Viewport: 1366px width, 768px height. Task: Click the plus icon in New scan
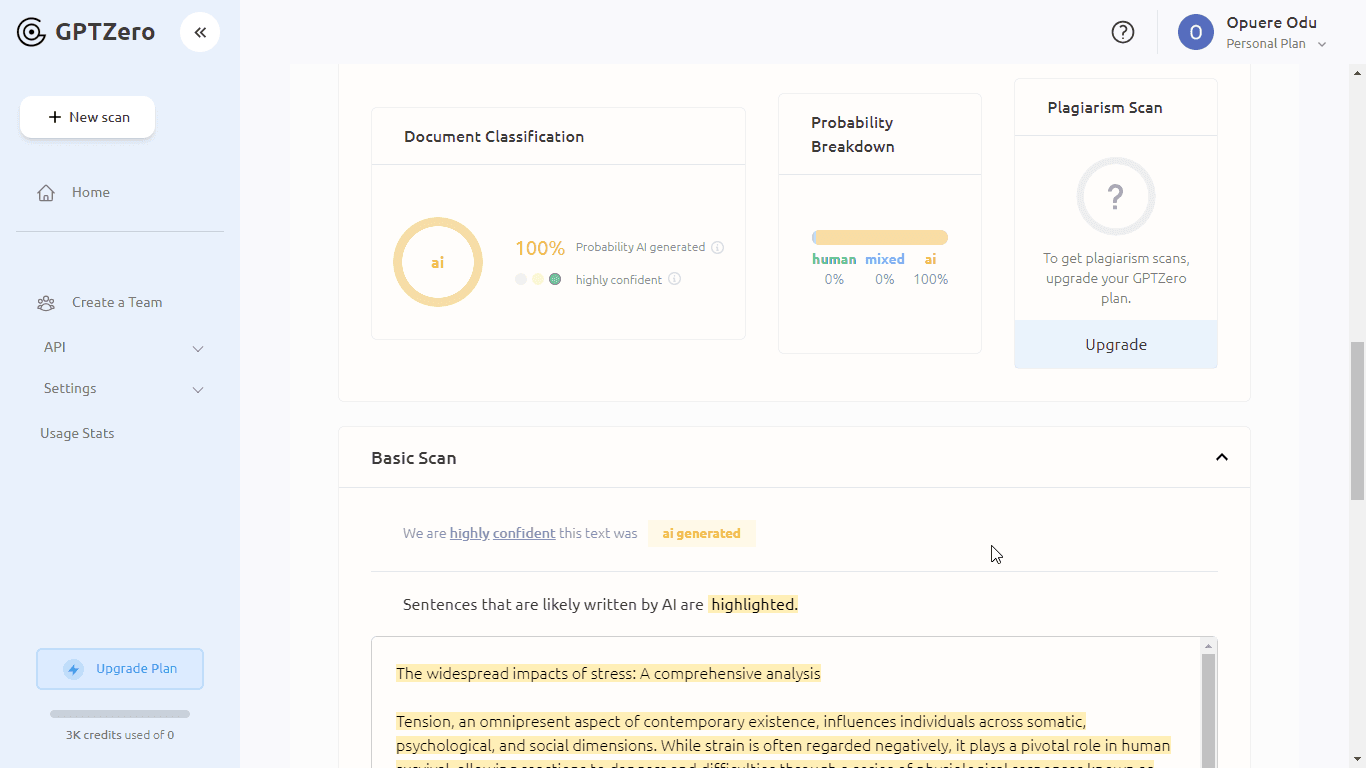[55, 117]
